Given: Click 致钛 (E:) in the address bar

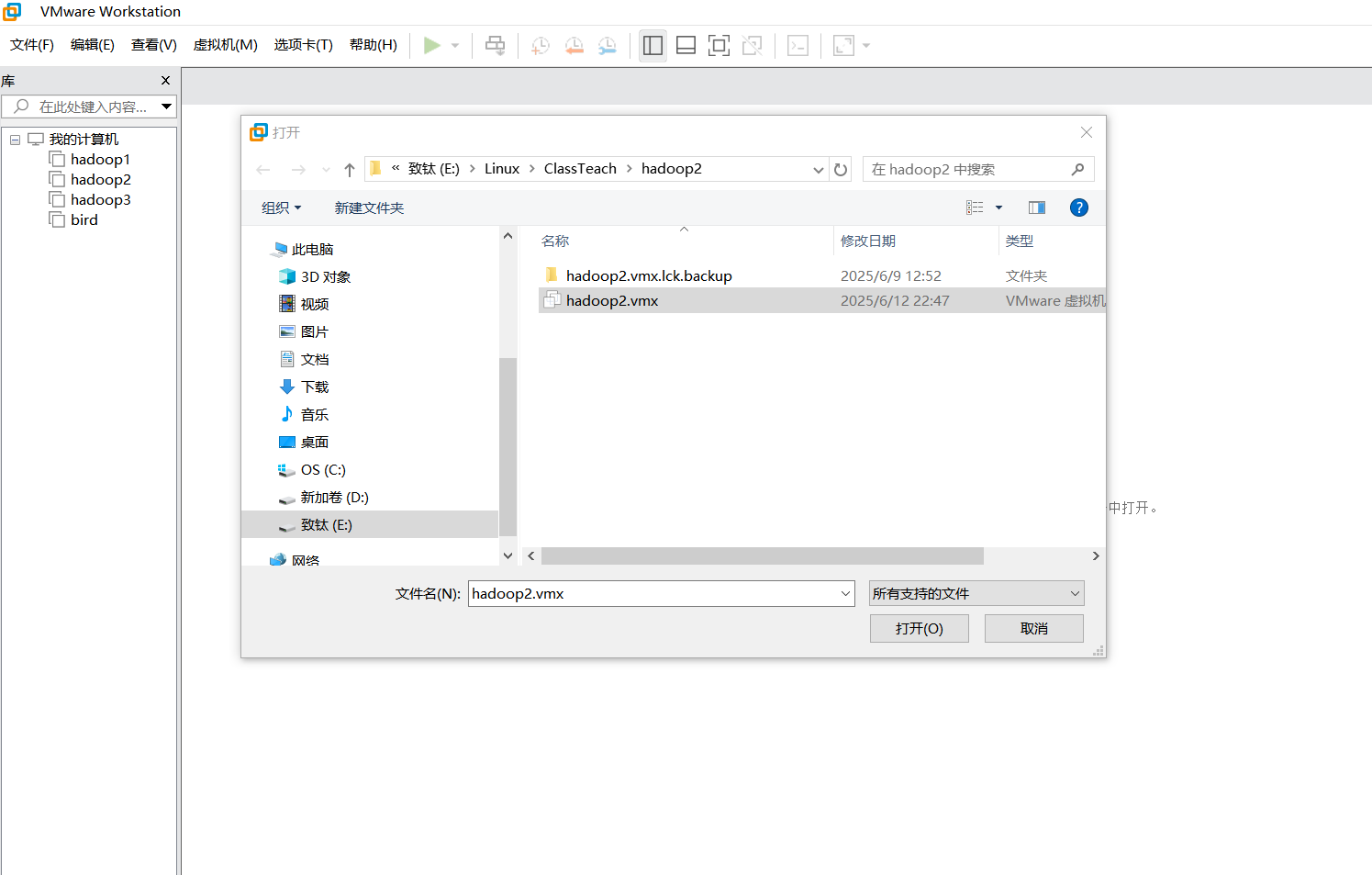Looking at the screenshot, I should [x=434, y=169].
